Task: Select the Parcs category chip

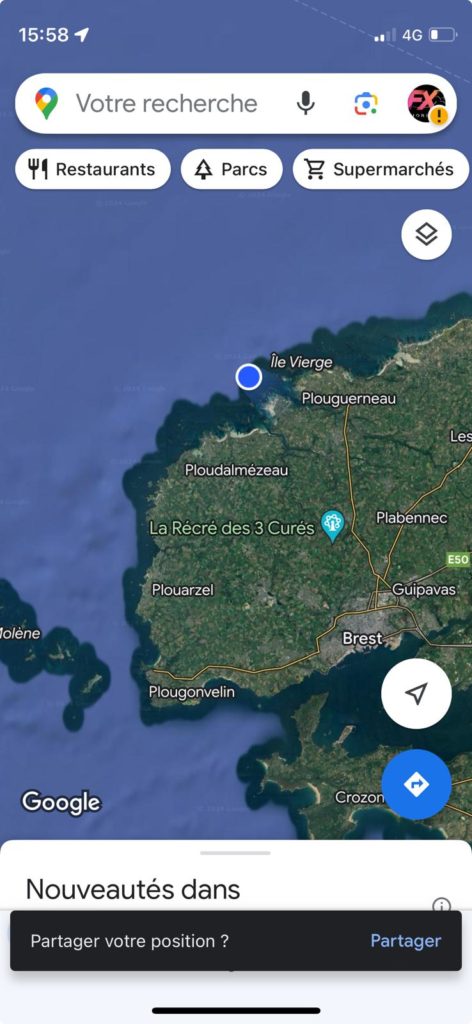Action: (232, 169)
